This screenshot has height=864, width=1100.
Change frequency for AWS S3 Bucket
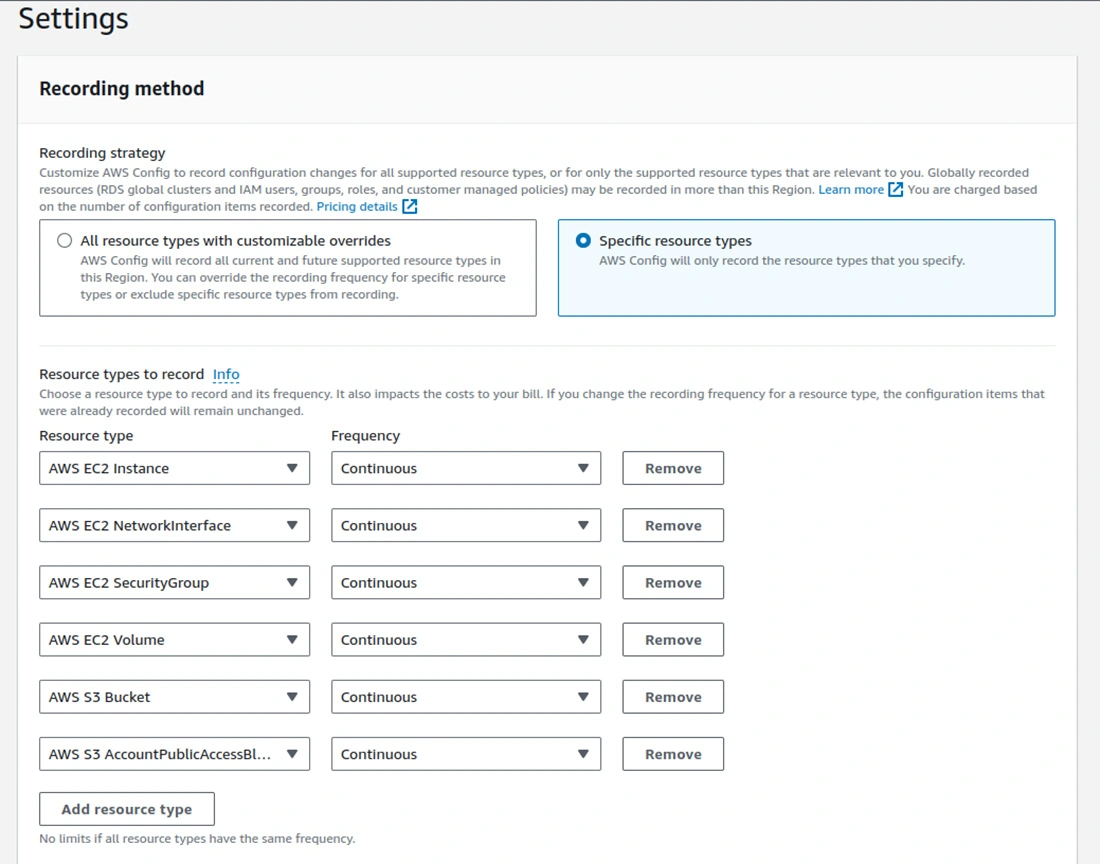tap(466, 696)
